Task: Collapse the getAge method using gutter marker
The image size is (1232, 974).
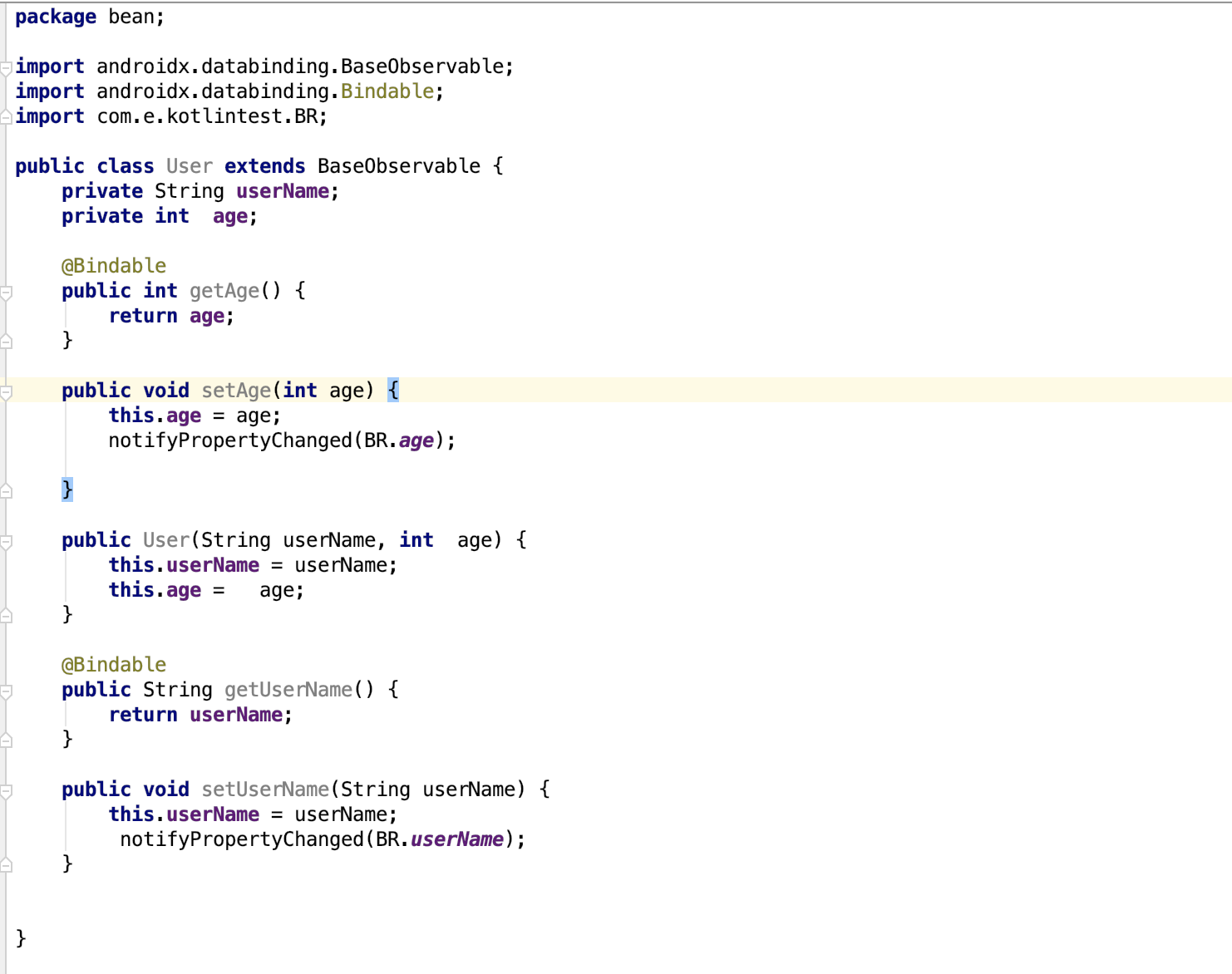Action: 6,292
